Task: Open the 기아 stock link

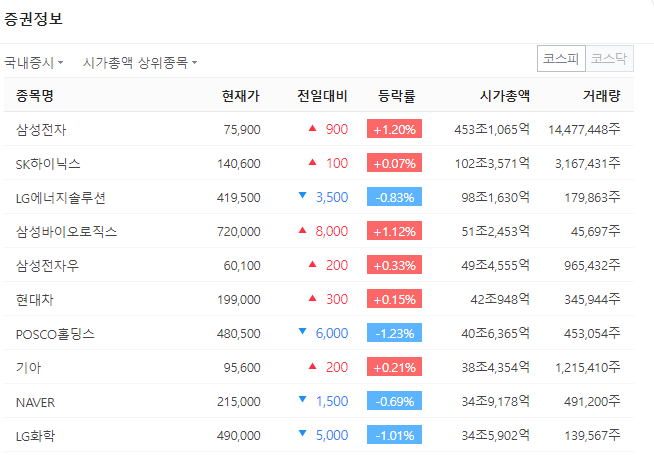Action: 28,368
